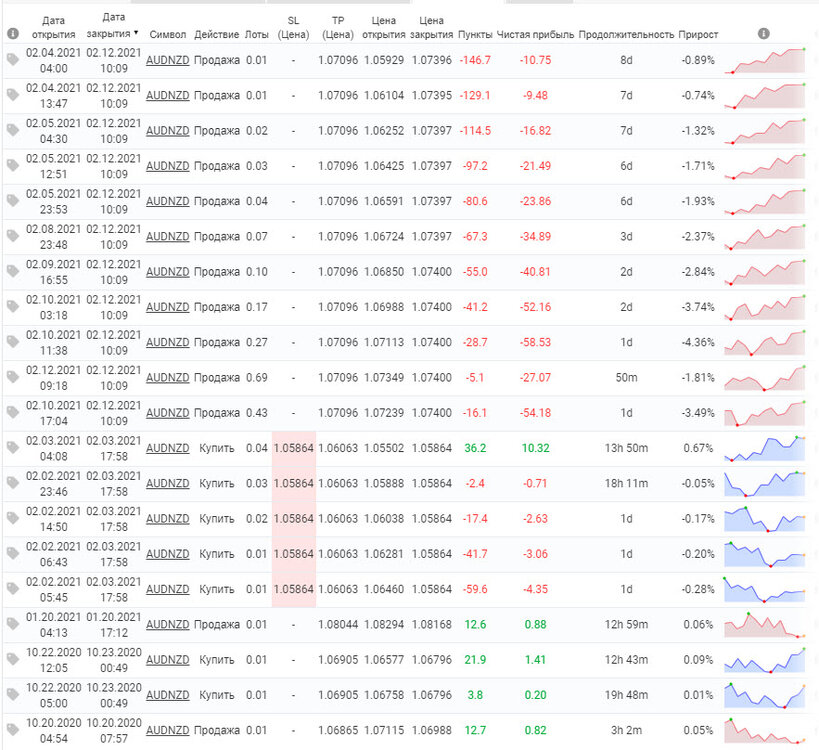The image size is (819, 750).
Task: Click tag icon of trade opened 02.09.2021 16:55
Action: (13, 272)
